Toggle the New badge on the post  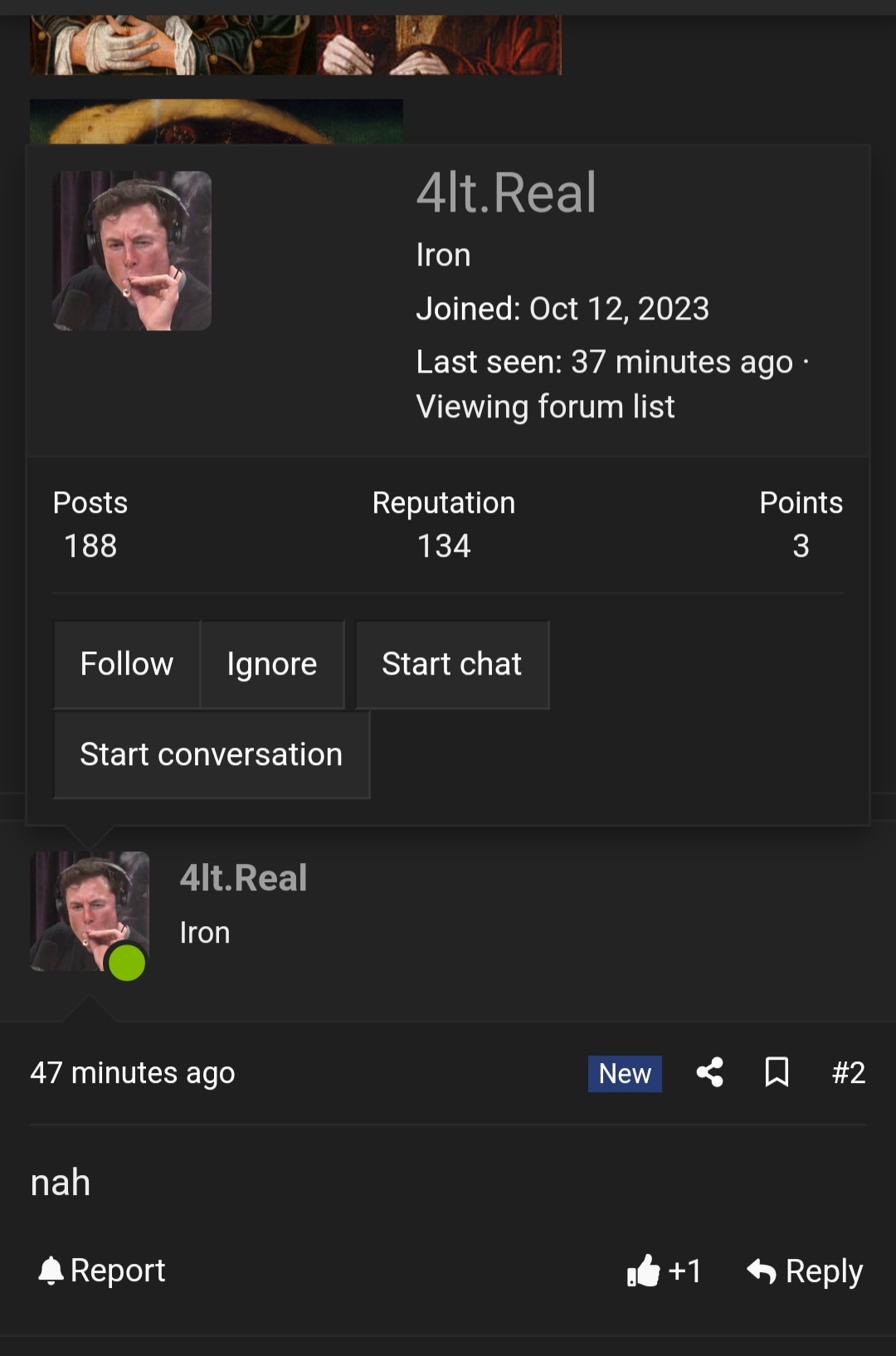(x=625, y=1073)
